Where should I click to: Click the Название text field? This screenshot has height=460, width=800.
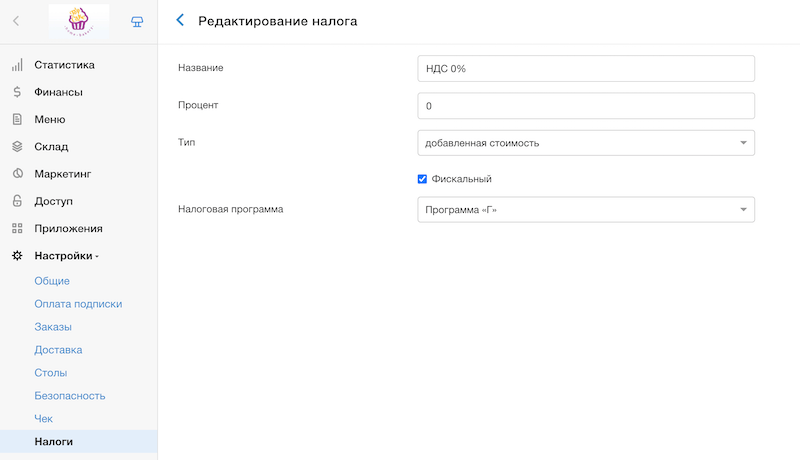tap(585, 68)
